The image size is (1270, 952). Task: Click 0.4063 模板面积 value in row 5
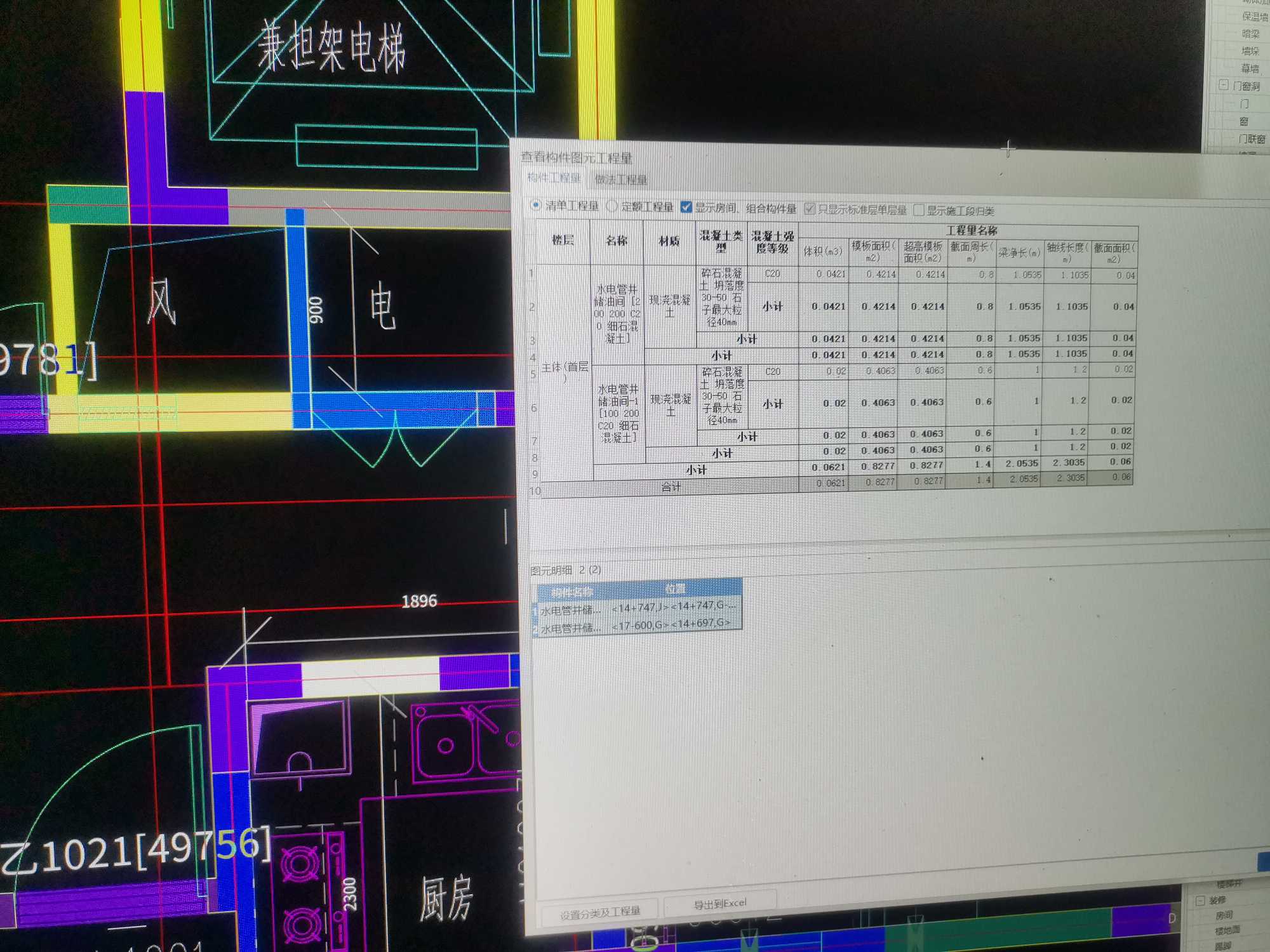(874, 371)
